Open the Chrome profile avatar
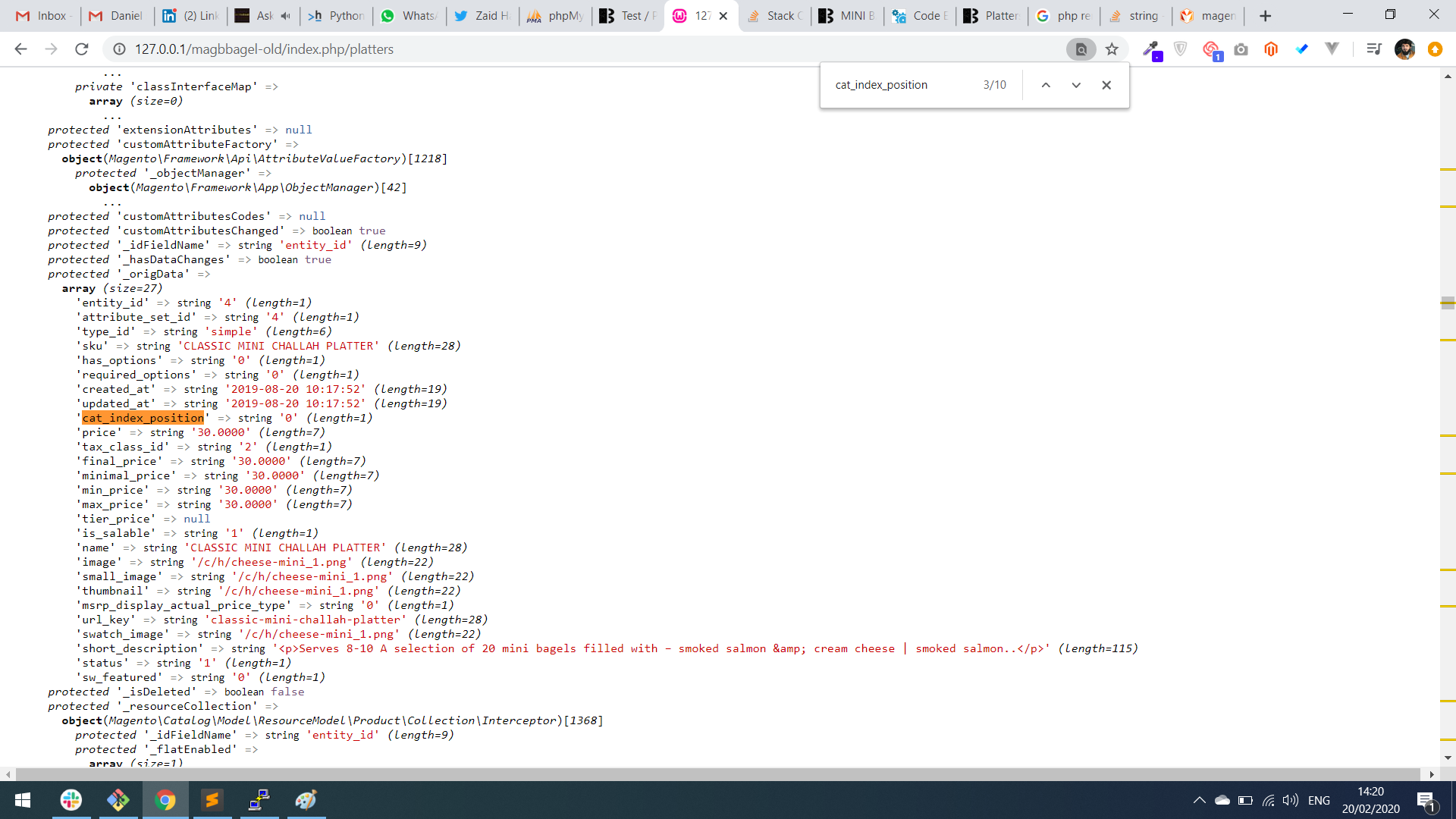Image resolution: width=1456 pixels, height=819 pixels. [x=1404, y=49]
